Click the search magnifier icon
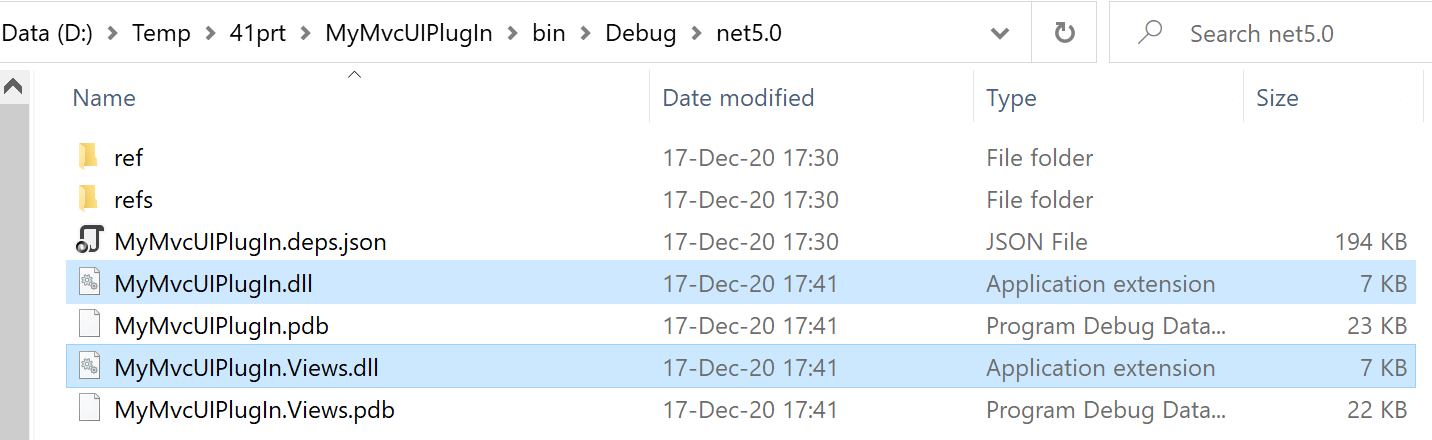Image resolution: width=1432 pixels, height=440 pixels. 1150,33
